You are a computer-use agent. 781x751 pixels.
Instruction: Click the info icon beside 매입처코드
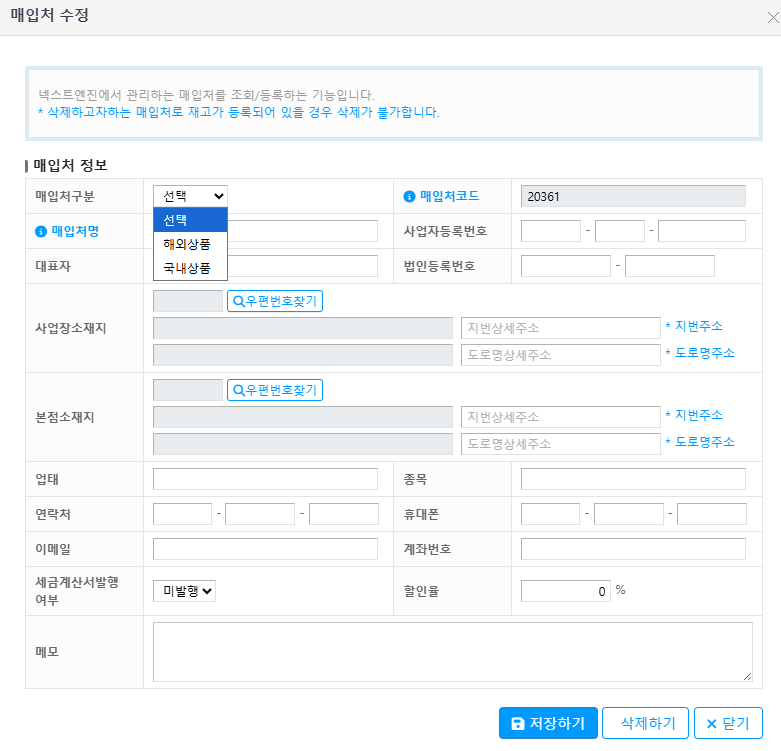409,196
